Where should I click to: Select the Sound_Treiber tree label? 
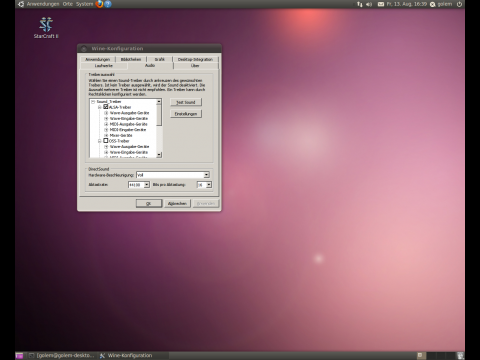109,102
